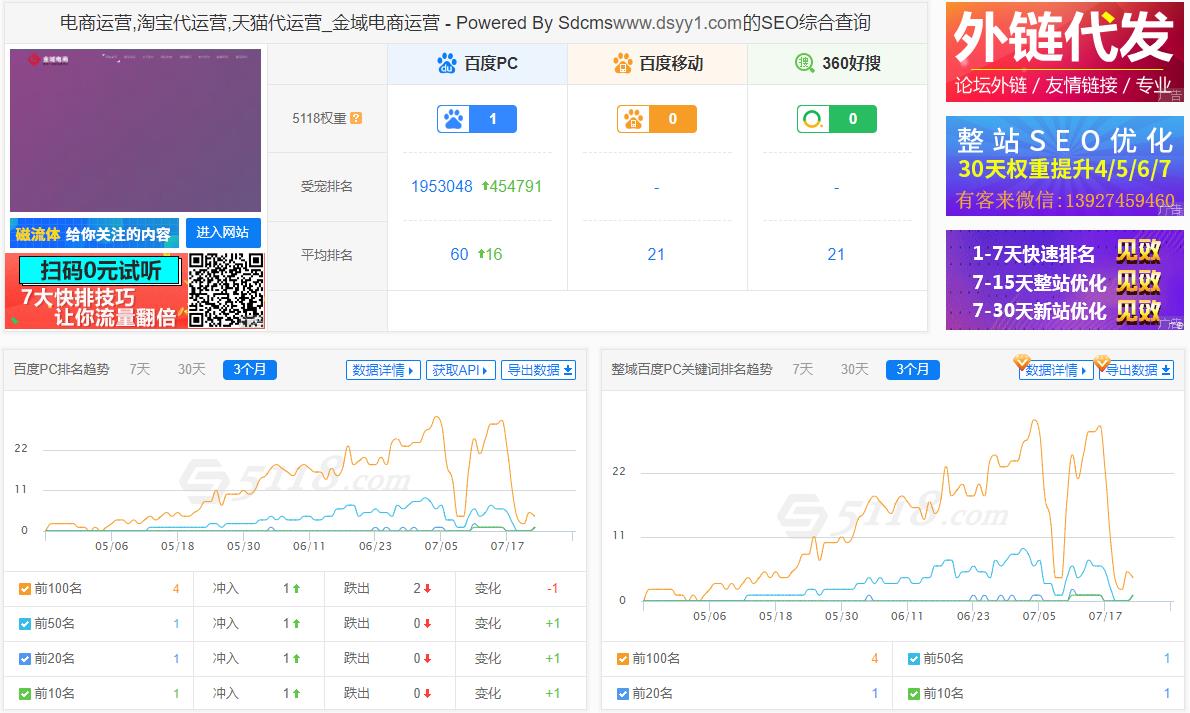Click the premium diamond icon on right 数据详情
Viewport: 1190px width, 713px height.
pyautogui.click(x=1022, y=361)
